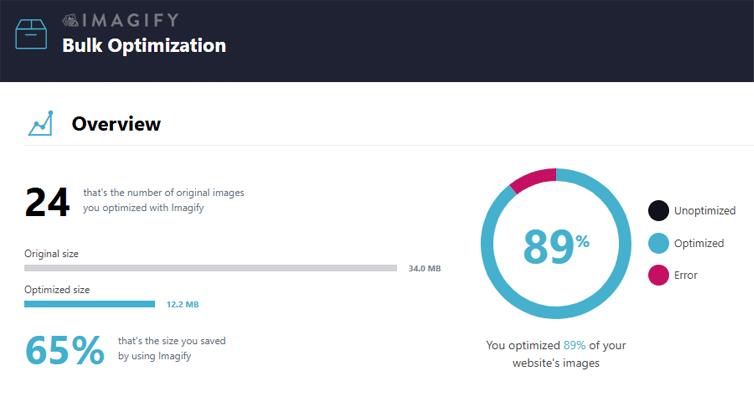
Task: Click the Optimized legend label
Action: tap(699, 243)
